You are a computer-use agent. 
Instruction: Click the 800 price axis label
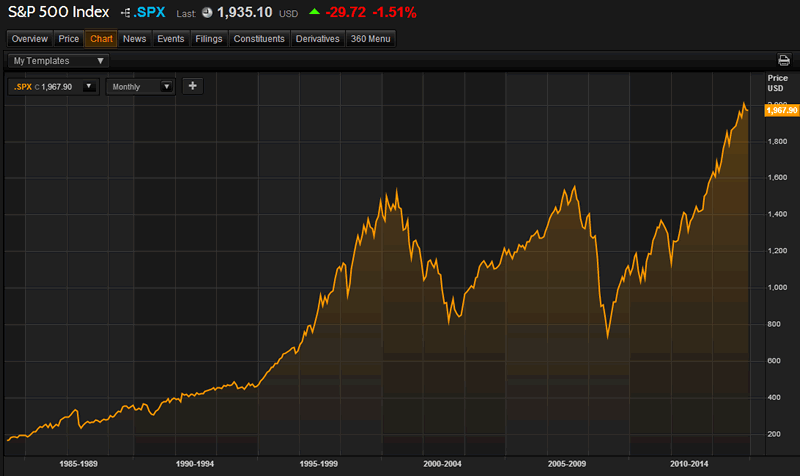point(774,324)
